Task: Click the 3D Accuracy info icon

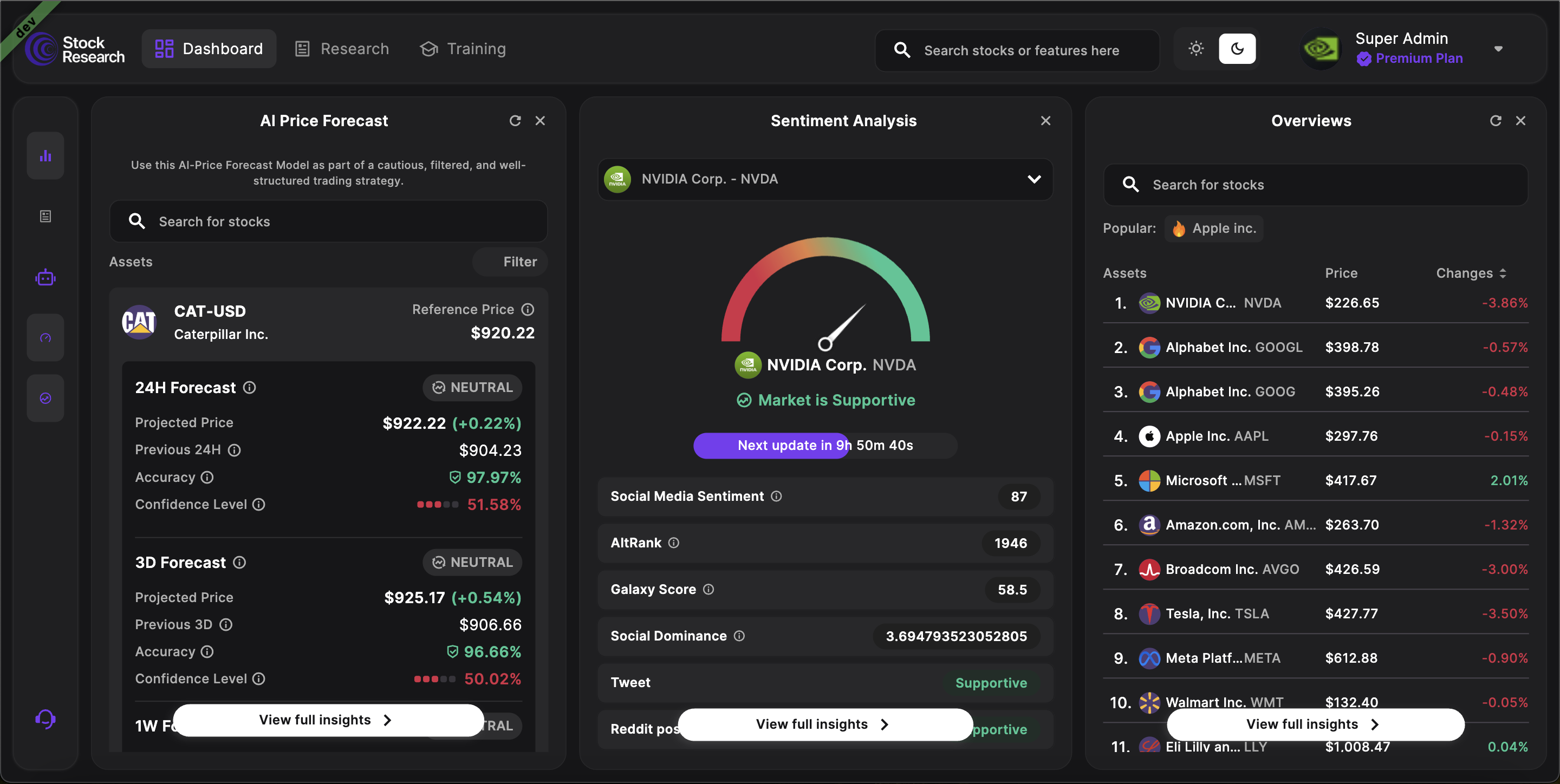Action: click(x=207, y=651)
